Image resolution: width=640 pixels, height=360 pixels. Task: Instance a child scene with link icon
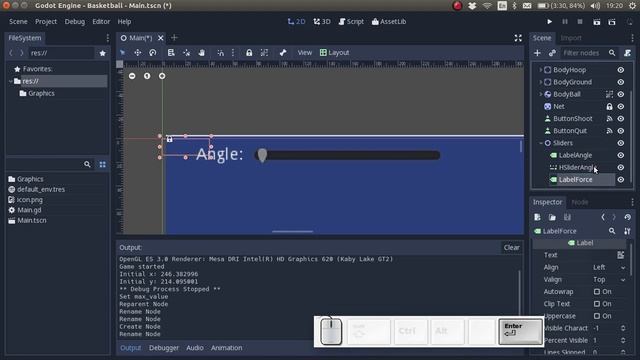click(x=552, y=53)
